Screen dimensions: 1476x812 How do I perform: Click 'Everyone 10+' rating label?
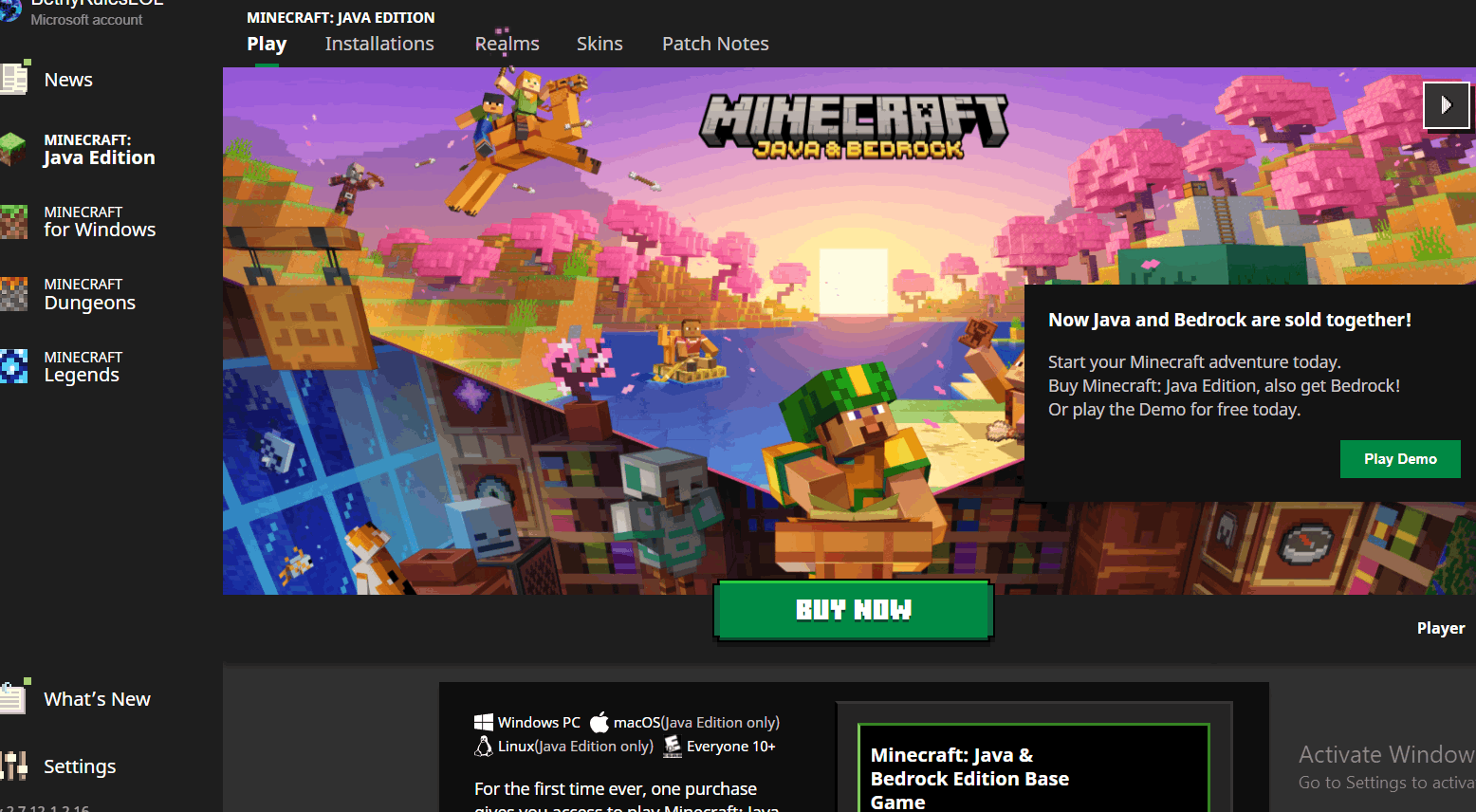coord(731,747)
